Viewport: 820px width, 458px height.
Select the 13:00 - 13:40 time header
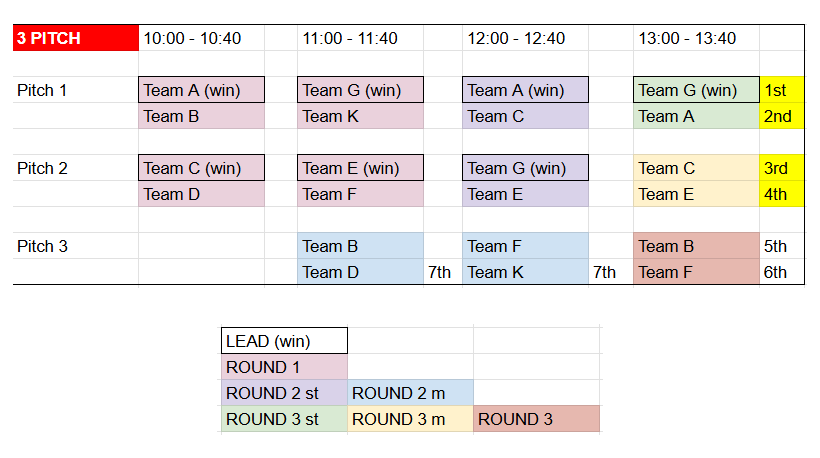pyautogui.click(x=696, y=38)
